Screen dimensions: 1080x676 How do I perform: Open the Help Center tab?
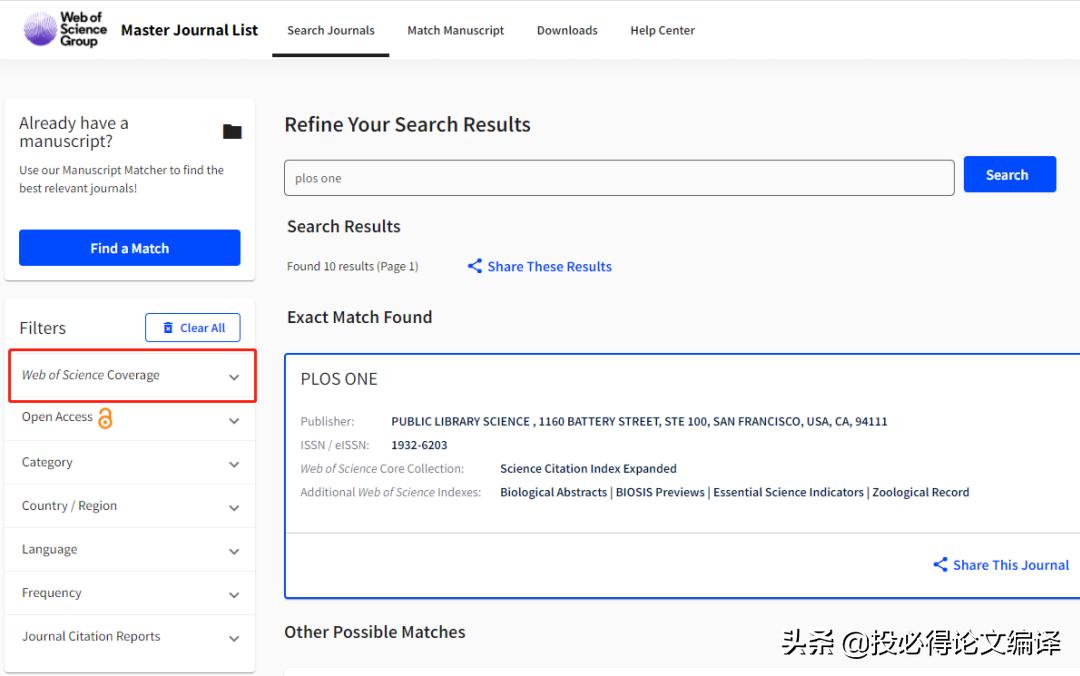click(x=662, y=30)
